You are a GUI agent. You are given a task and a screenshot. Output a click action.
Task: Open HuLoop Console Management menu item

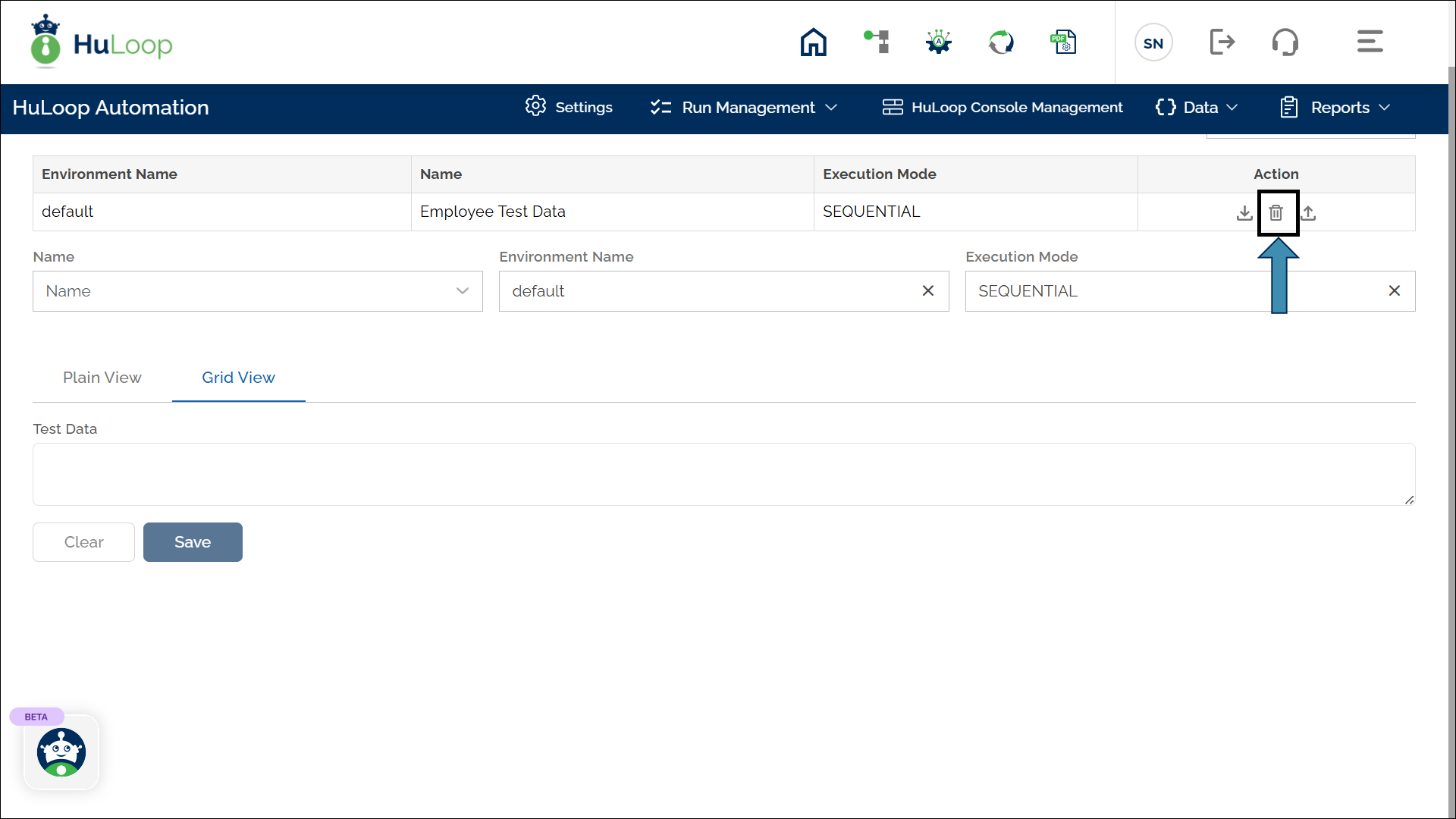pyautogui.click(x=1003, y=108)
